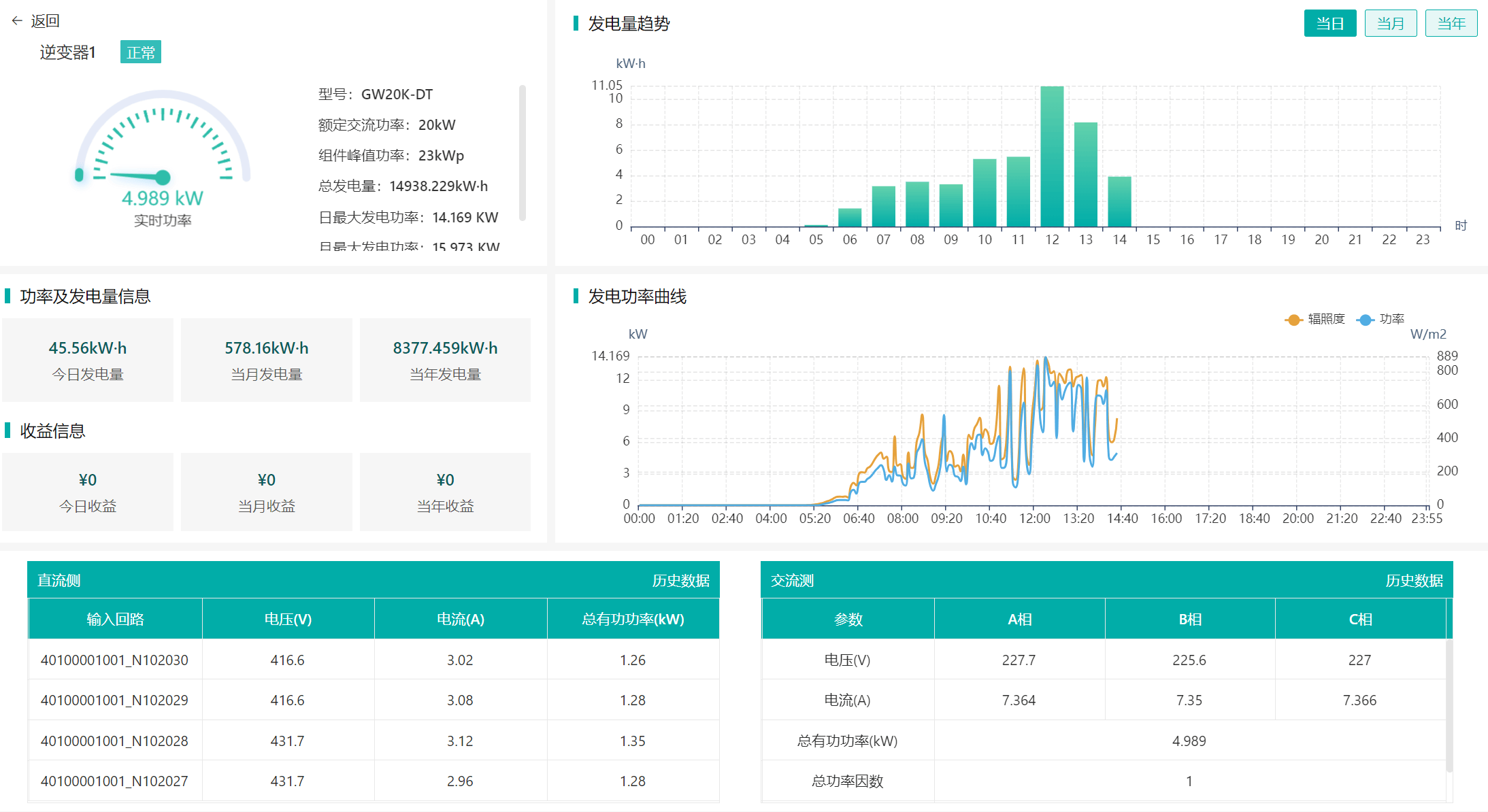Click the 正常 status badge
The image size is (1488, 812).
(x=141, y=52)
